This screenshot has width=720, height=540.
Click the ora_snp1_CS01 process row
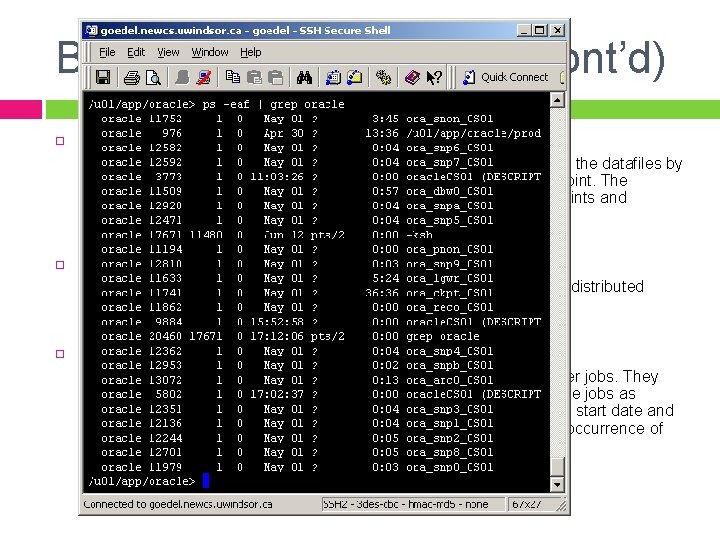297,423
